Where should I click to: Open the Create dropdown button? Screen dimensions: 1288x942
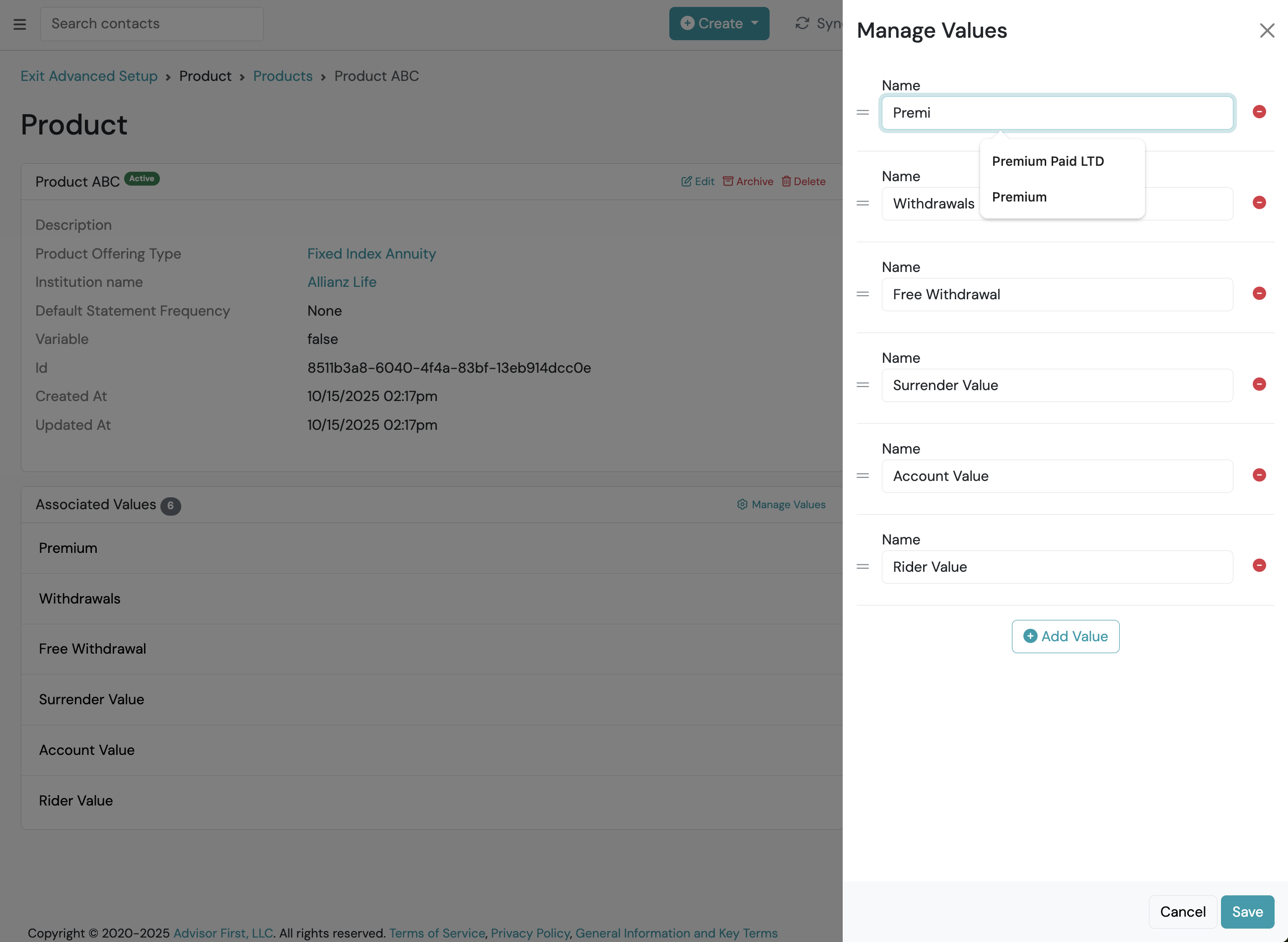coord(718,23)
